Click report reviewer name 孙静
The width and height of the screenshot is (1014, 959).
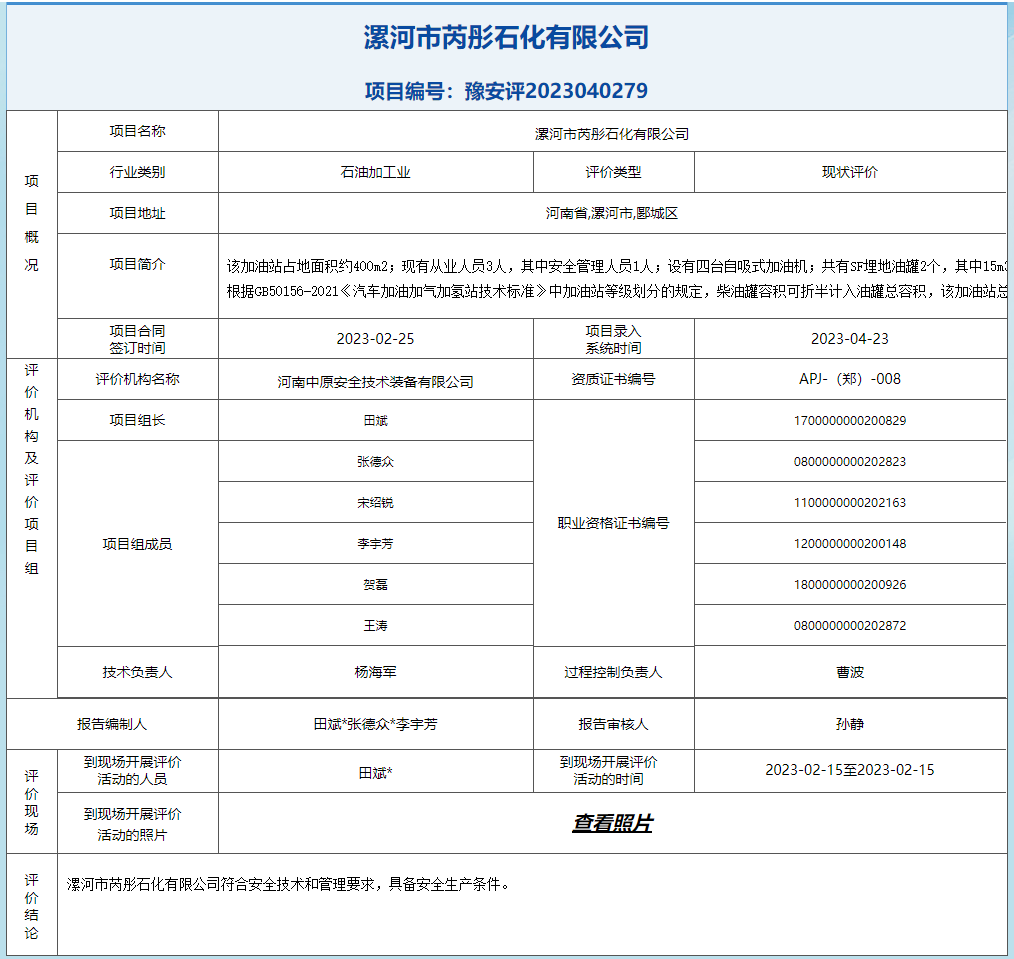pyautogui.click(x=850, y=724)
